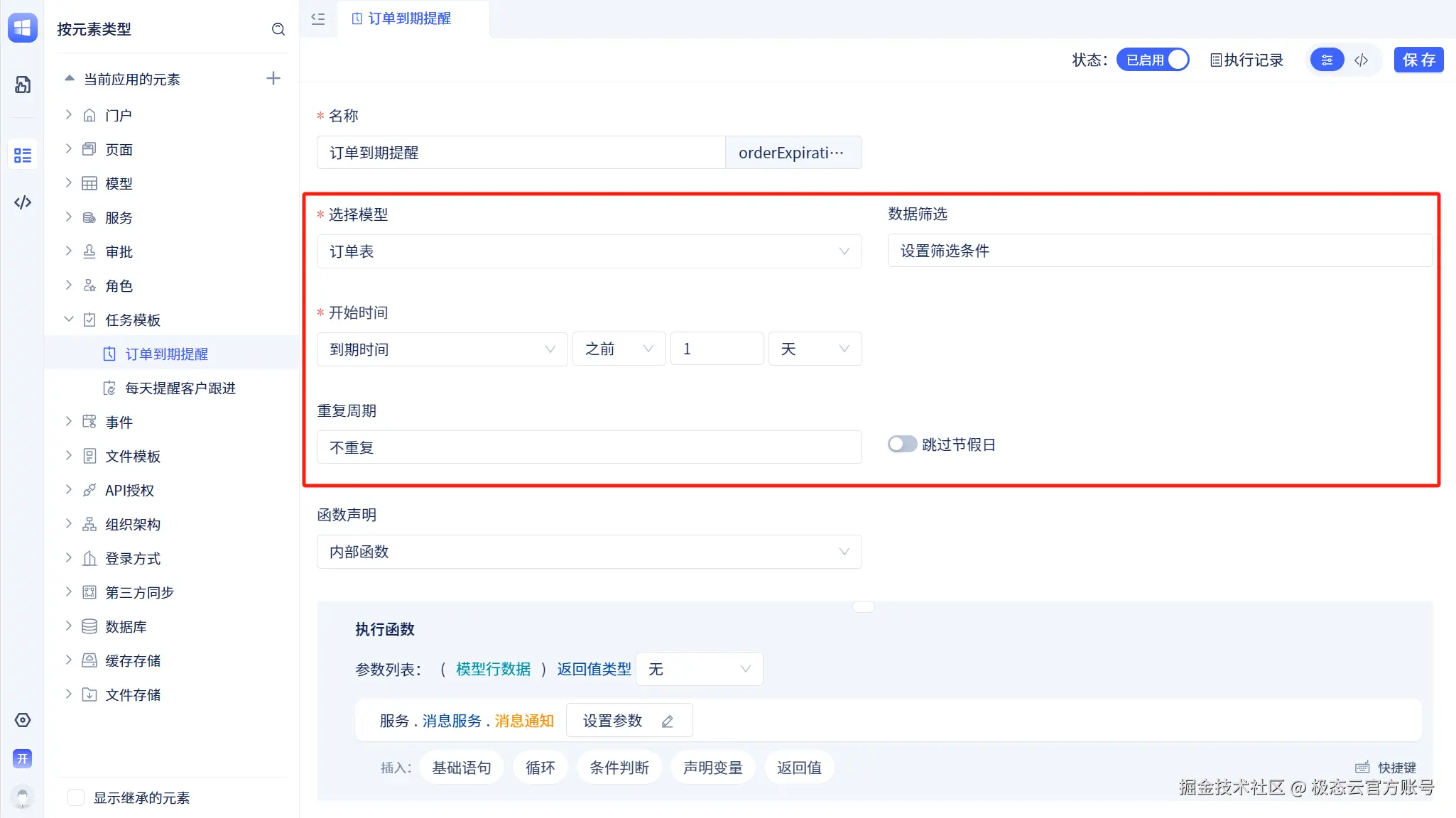Viewport: 1456px width, 818px height.
Task: Click the plus icon to add element
Action: click(x=273, y=78)
